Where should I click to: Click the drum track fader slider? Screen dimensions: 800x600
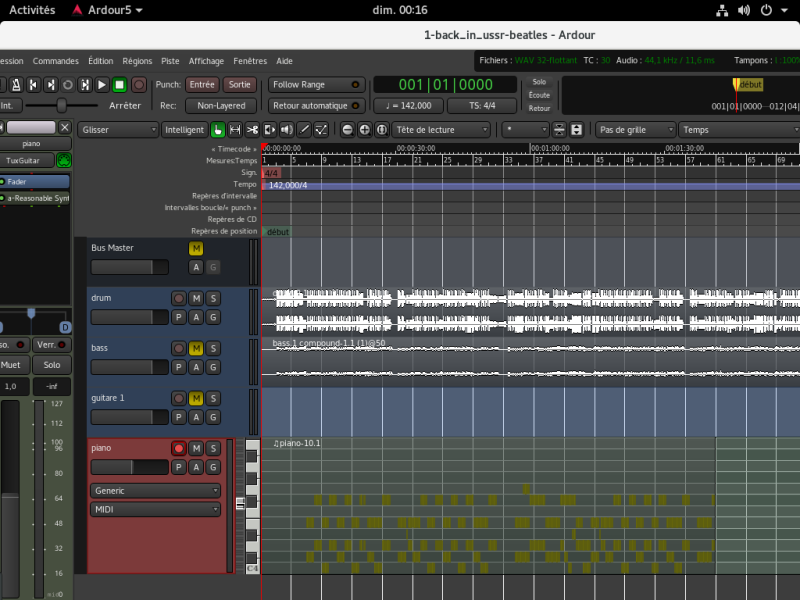pos(129,317)
